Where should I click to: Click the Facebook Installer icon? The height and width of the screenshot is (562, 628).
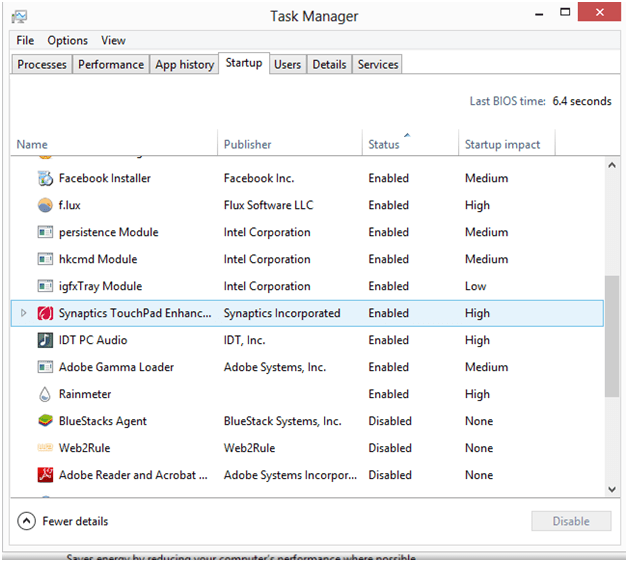click(x=45, y=179)
